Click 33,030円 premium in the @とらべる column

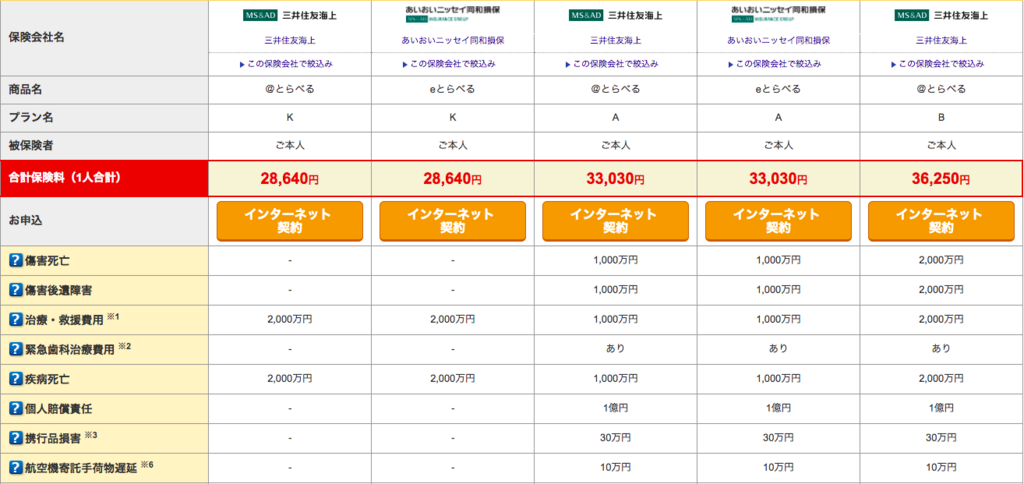tap(616, 178)
